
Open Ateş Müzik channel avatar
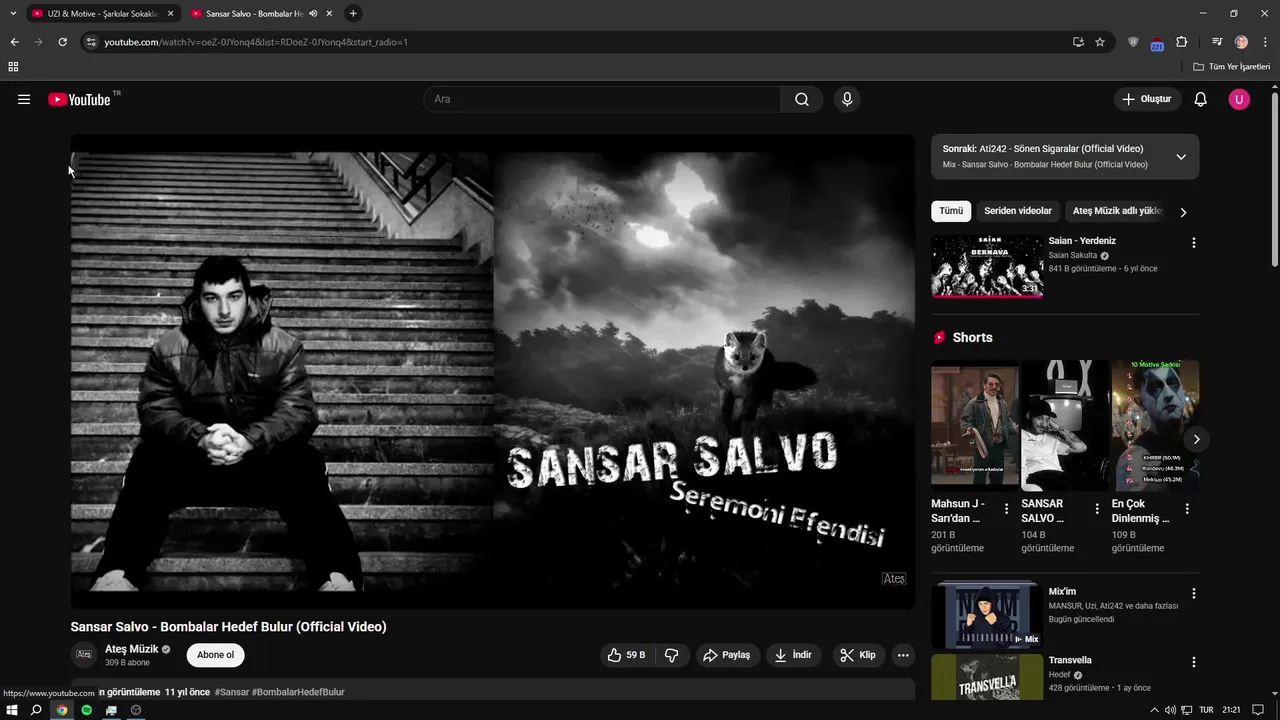tap(84, 655)
